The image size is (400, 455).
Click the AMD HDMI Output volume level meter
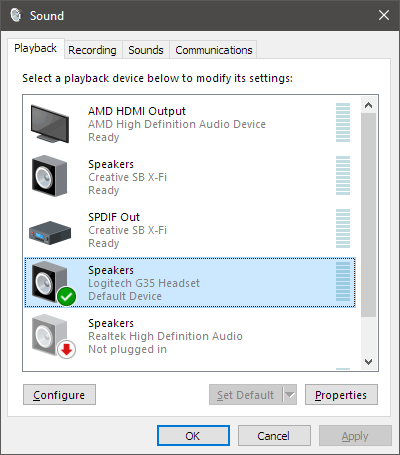[x=343, y=122]
